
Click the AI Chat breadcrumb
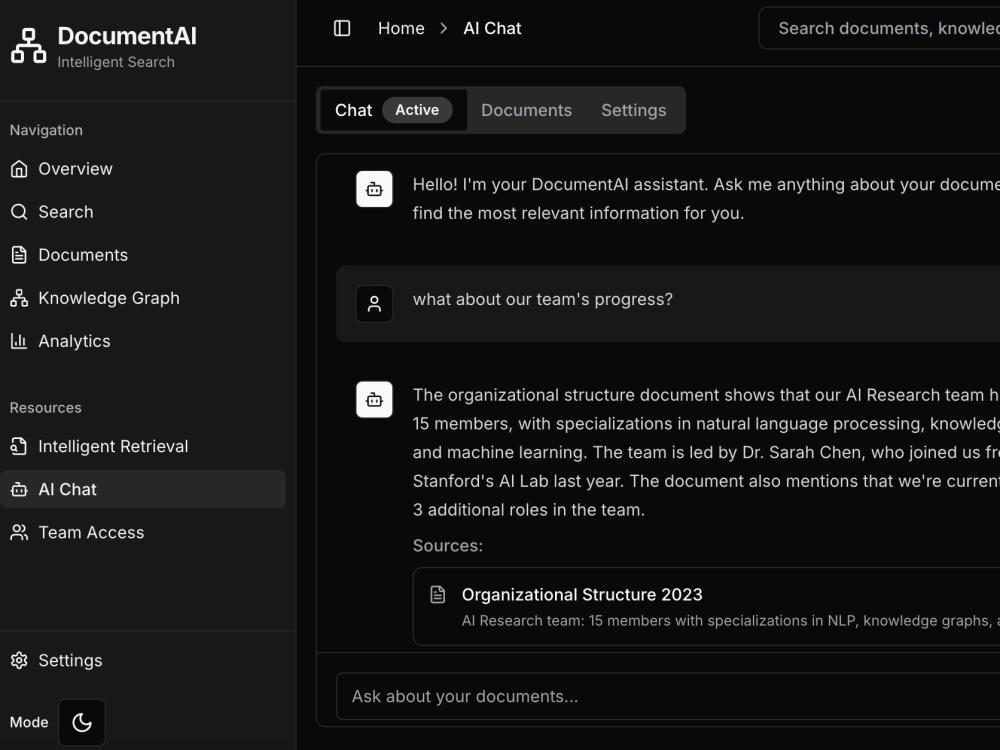[492, 28]
